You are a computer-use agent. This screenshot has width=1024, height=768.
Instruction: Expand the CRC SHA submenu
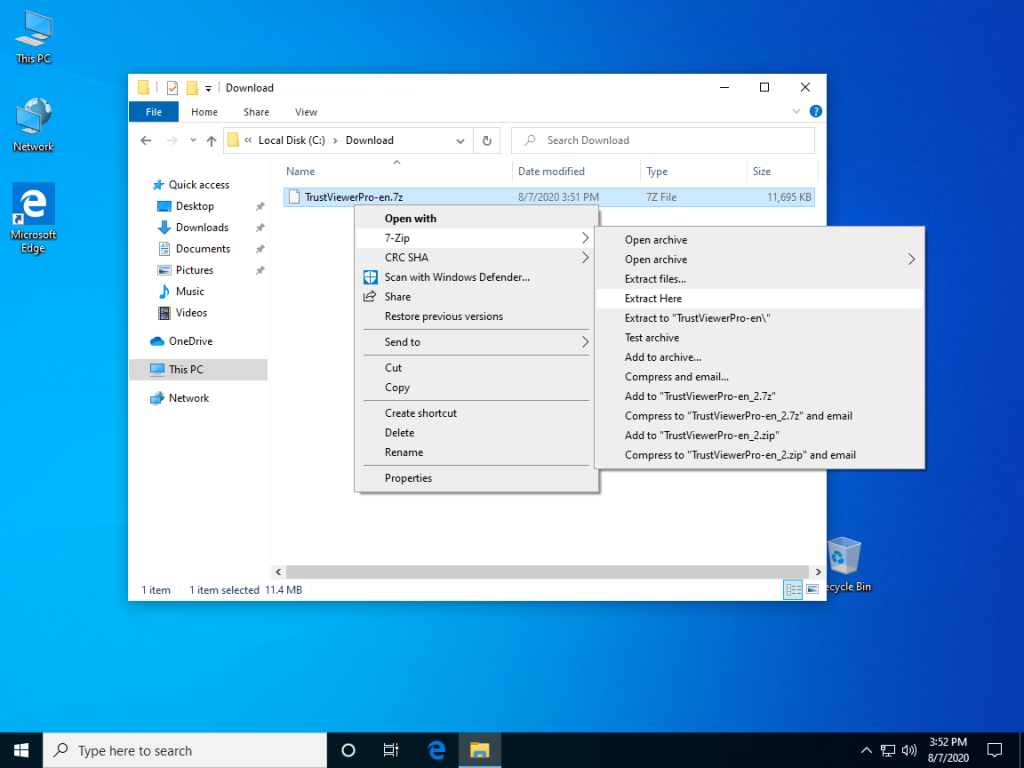[x=476, y=257]
